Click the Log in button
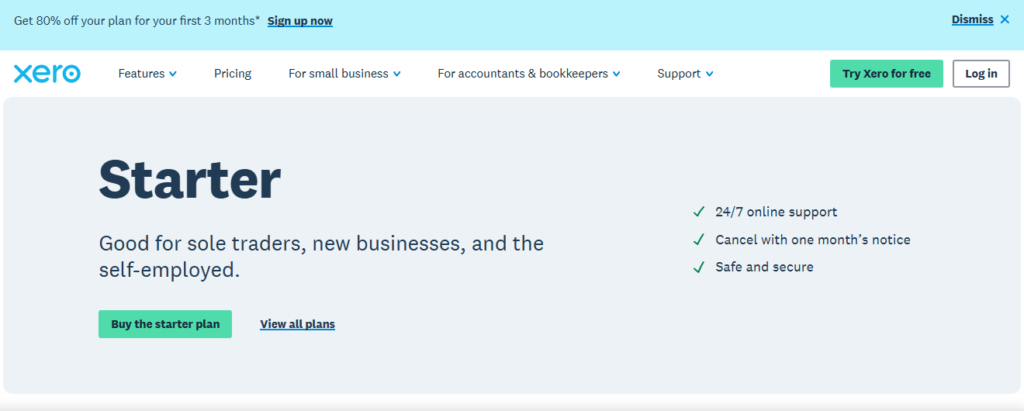 (x=981, y=74)
